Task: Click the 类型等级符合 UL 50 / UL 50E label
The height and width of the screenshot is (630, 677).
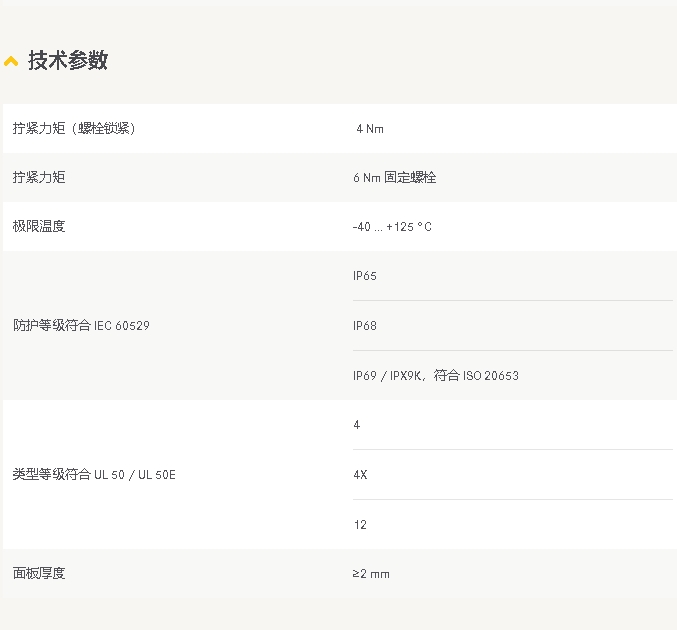Action: tap(94, 475)
